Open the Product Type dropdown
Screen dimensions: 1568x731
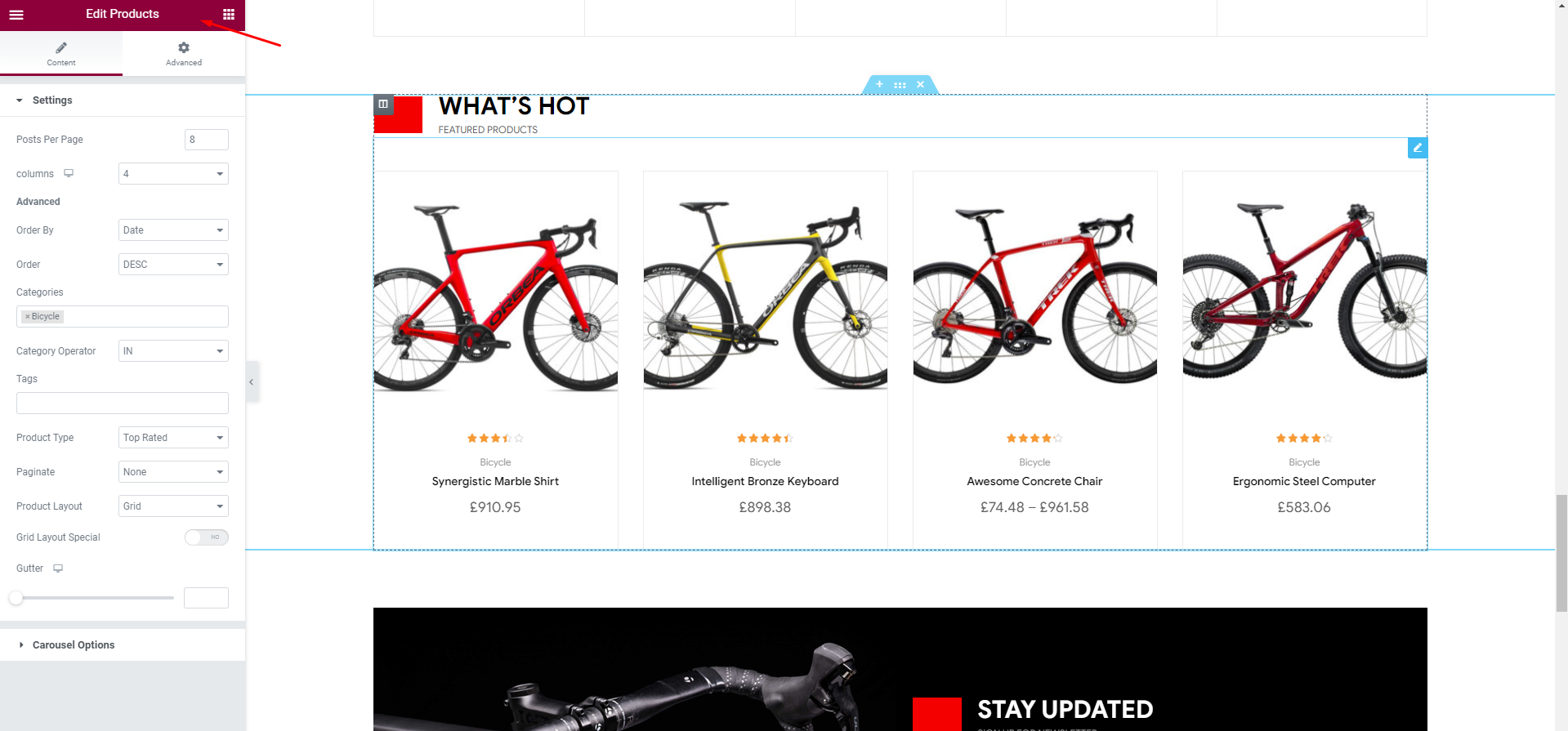point(173,438)
